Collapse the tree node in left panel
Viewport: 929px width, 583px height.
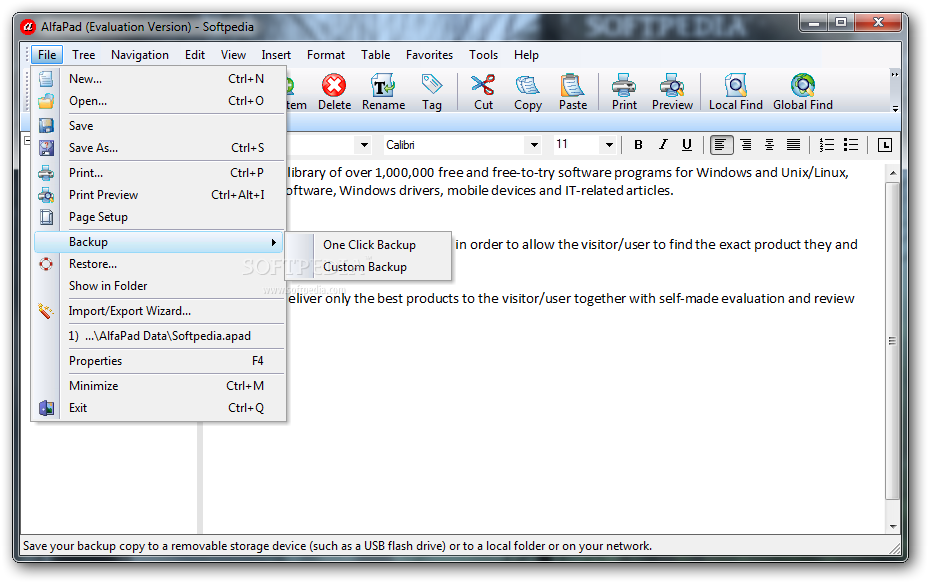[27, 140]
